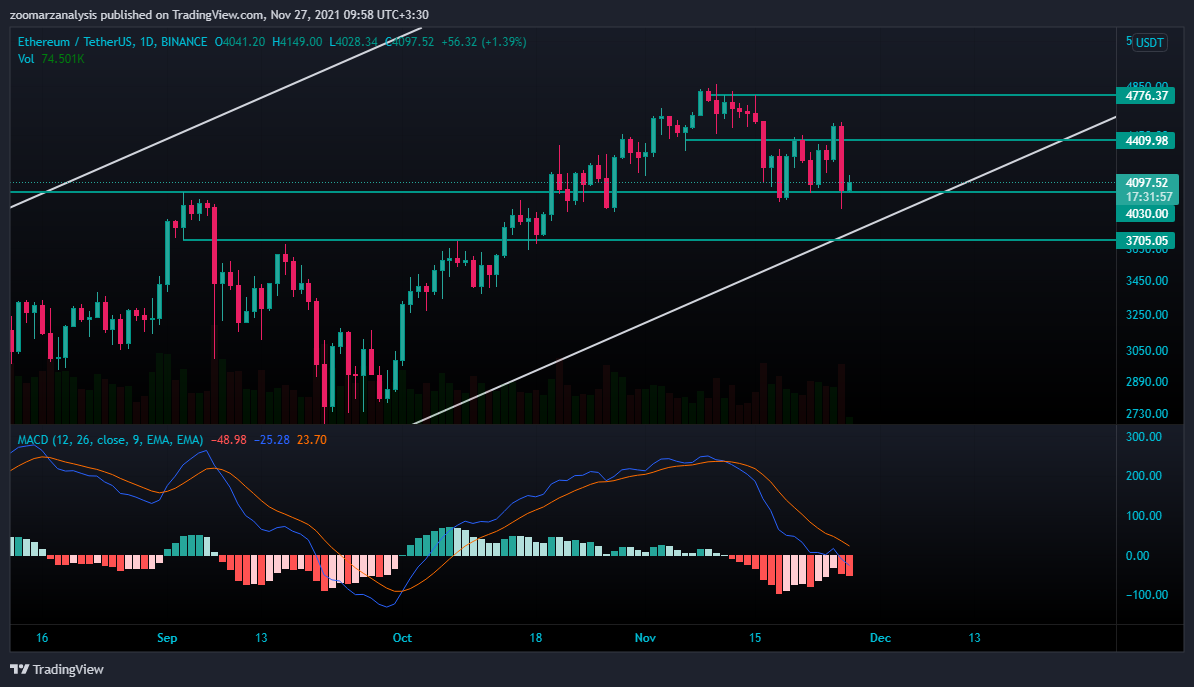Screen dimensions: 1194x687
Task: Click the 3250.00 price axis tick
Action: (1147, 315)
